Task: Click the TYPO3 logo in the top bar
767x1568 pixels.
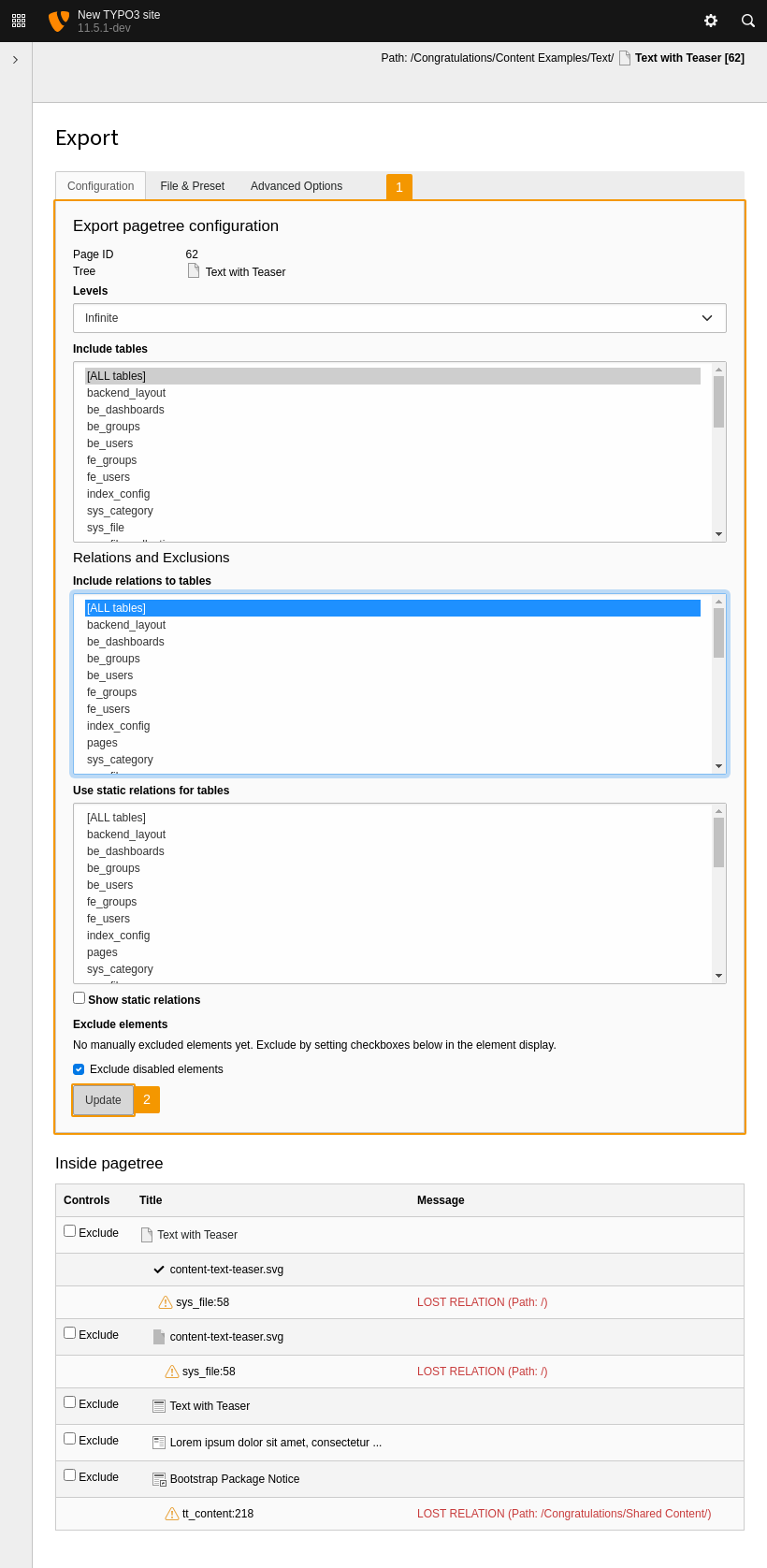Action: 57,21
